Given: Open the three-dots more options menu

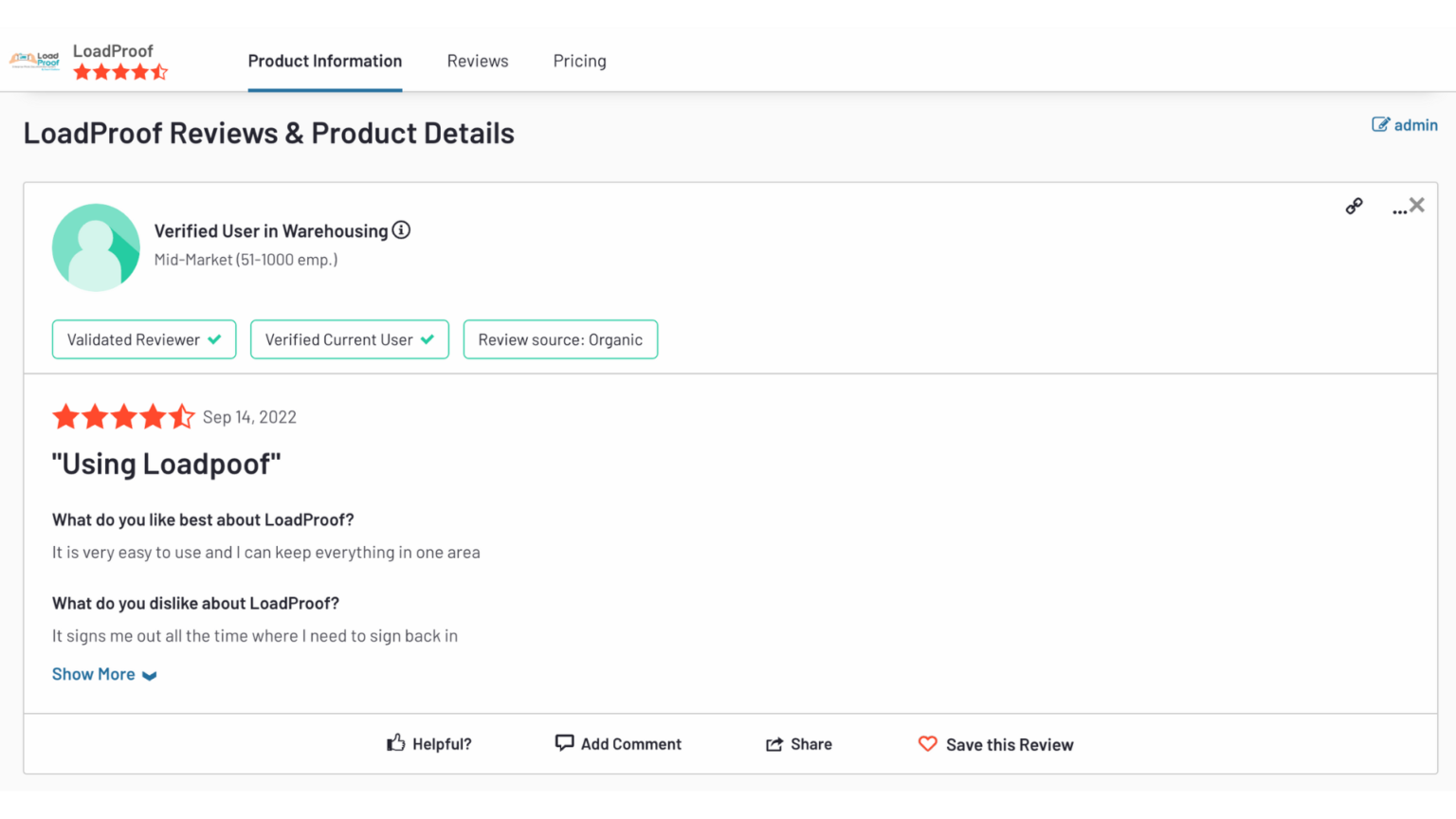Looking at the screenshot, I should coord(1399,210).
